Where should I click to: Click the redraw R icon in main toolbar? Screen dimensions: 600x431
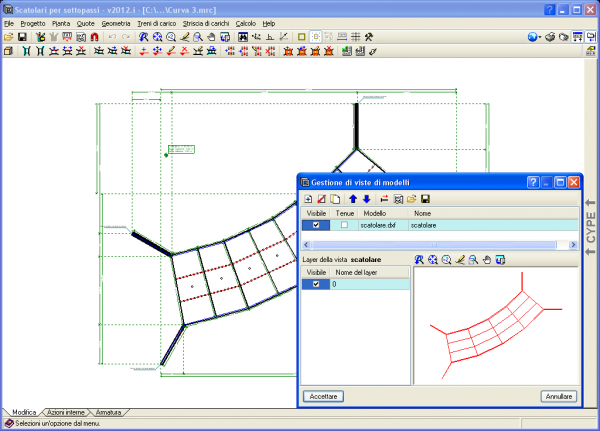[143, 37]
